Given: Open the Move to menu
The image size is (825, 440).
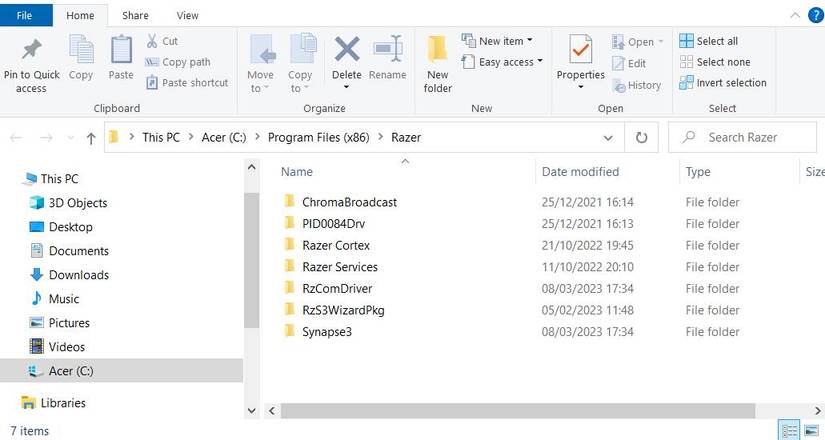Looking at the screenshot, I should click(x=261, y=64).
